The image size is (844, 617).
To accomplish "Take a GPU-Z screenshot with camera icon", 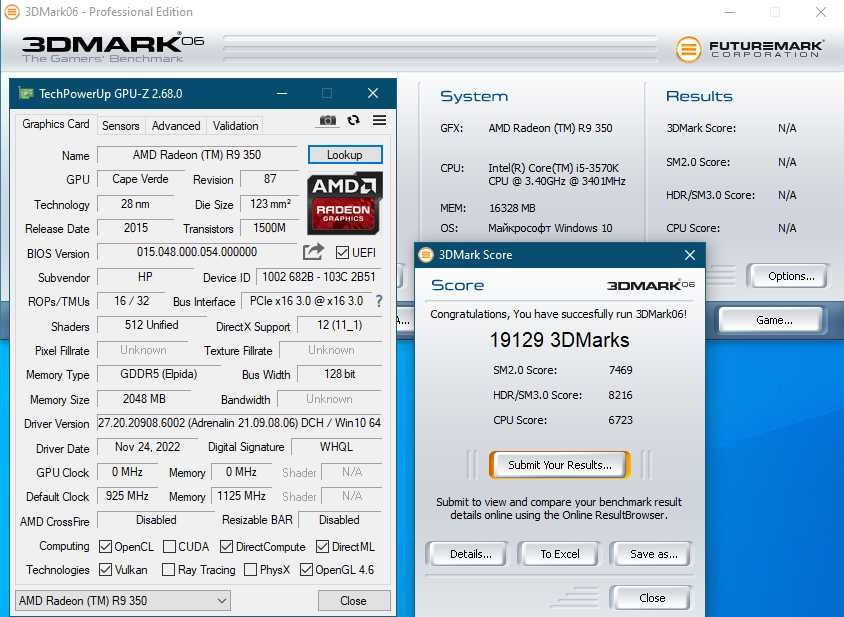I will (327, 120).
